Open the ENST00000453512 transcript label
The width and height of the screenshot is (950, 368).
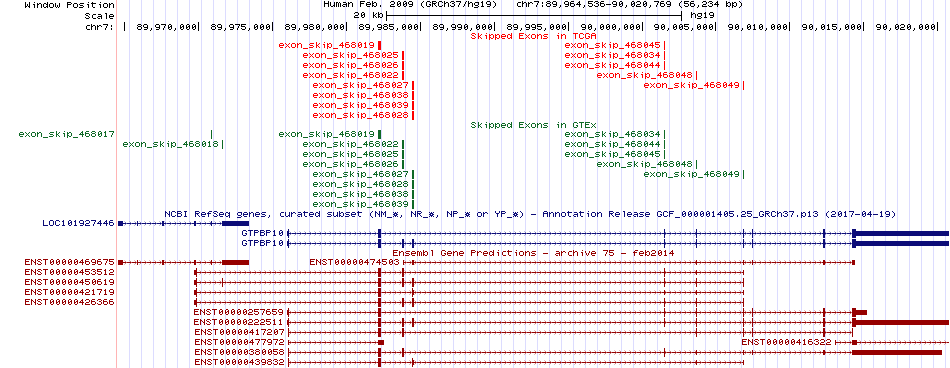(x=70, y=272)
